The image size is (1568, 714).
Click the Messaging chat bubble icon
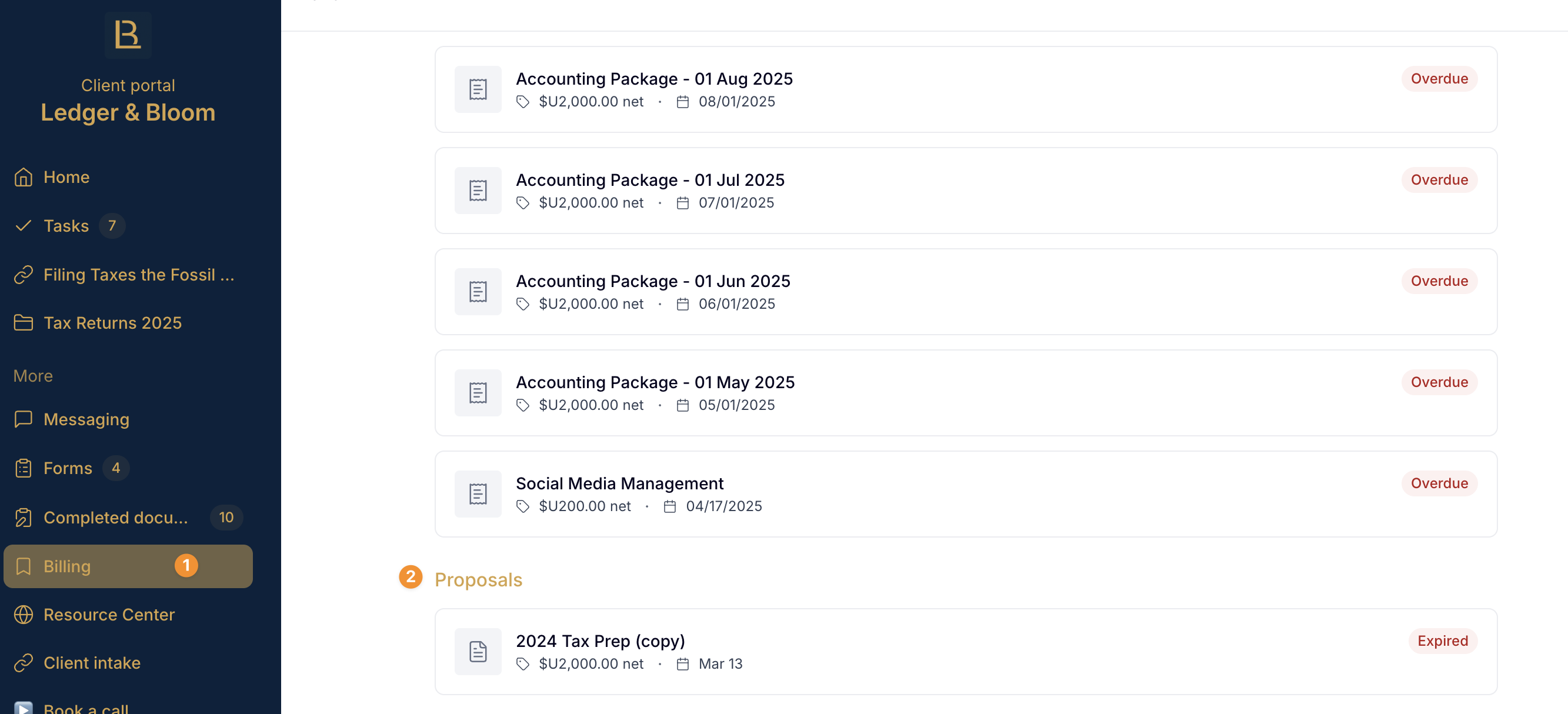(23, 419)
